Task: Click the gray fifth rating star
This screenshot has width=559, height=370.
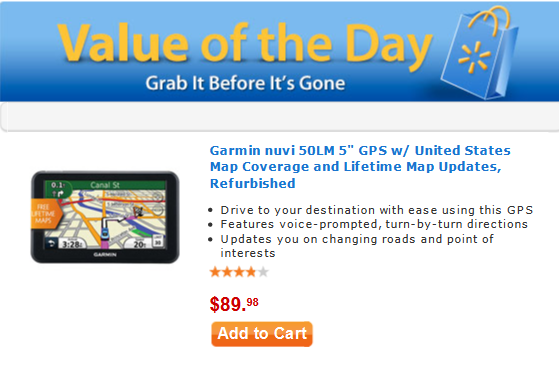Action: 263,272
